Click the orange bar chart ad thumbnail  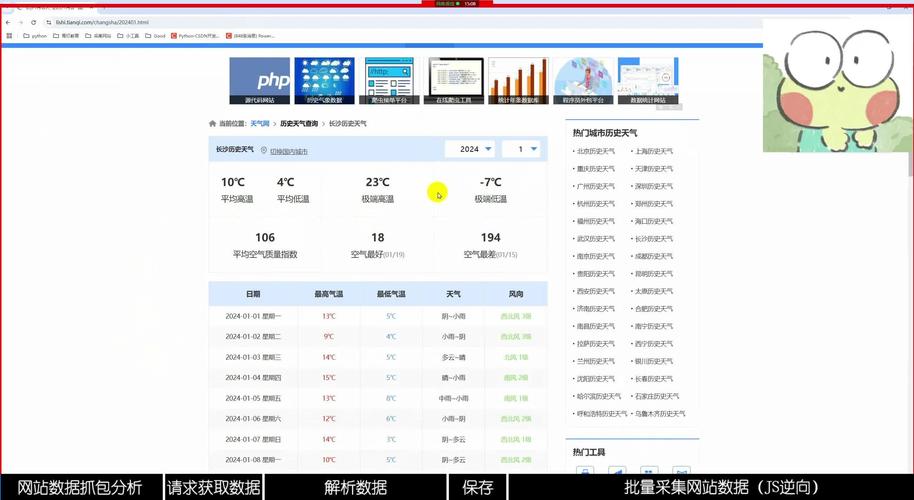[518, 80]
